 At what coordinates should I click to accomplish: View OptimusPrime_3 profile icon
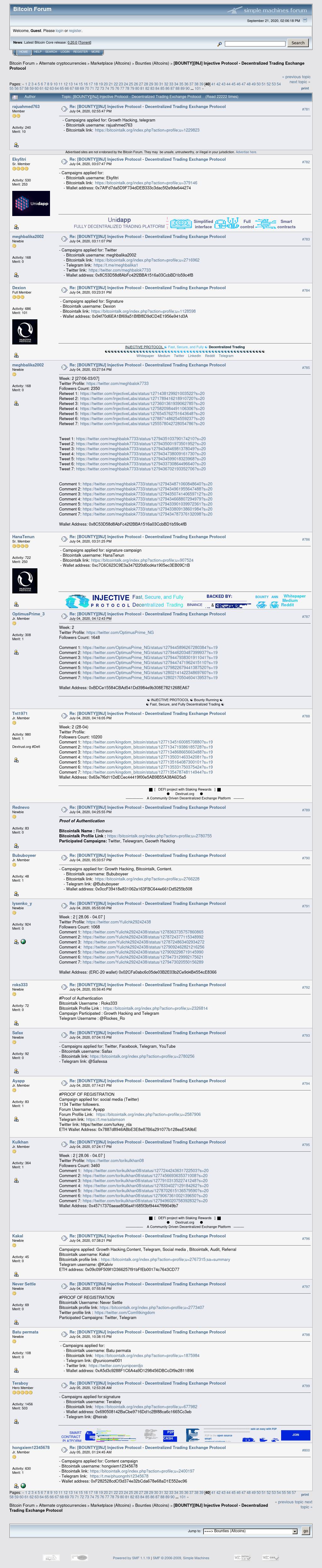coord(16,652)
